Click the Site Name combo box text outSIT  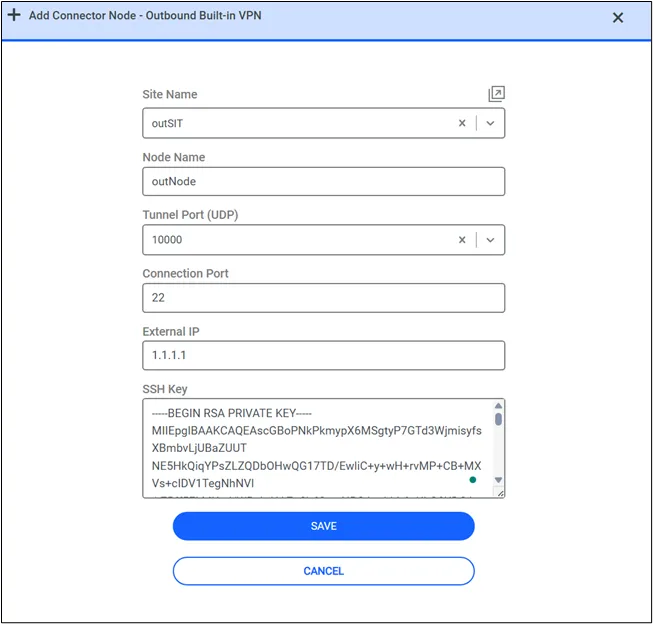coord(167,123)
